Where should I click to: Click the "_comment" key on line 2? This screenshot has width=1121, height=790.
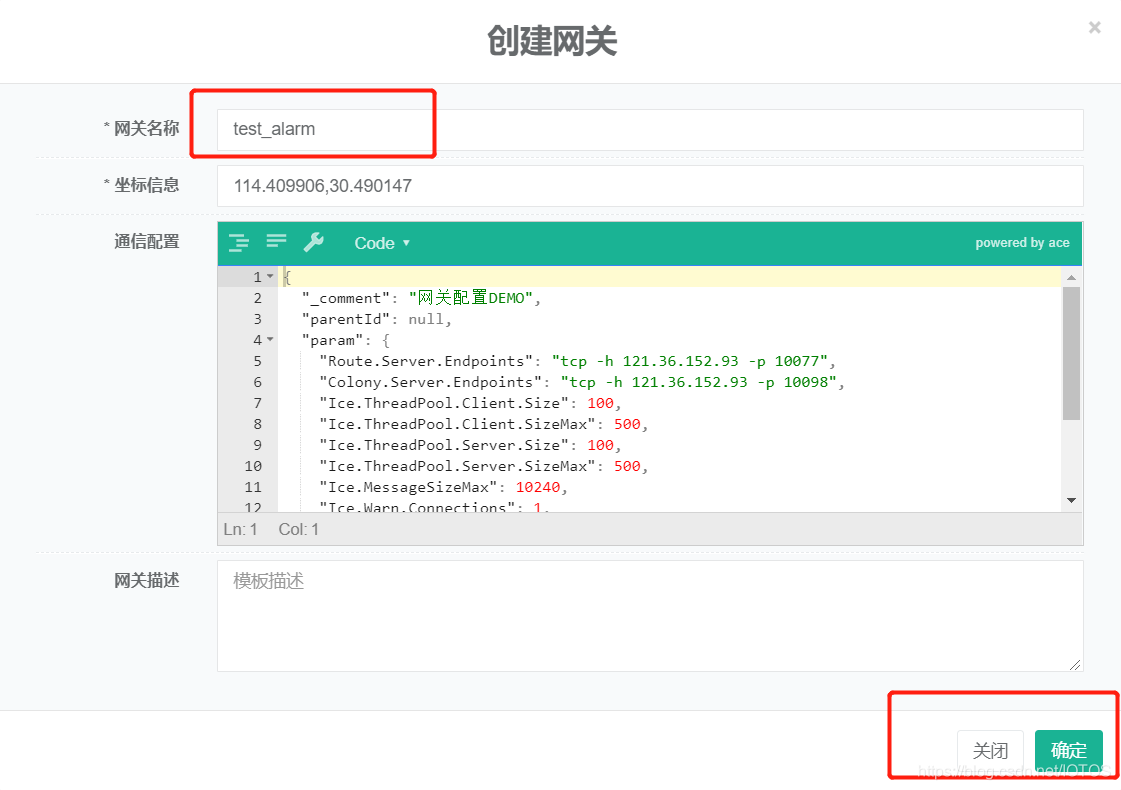coord(345,298)
